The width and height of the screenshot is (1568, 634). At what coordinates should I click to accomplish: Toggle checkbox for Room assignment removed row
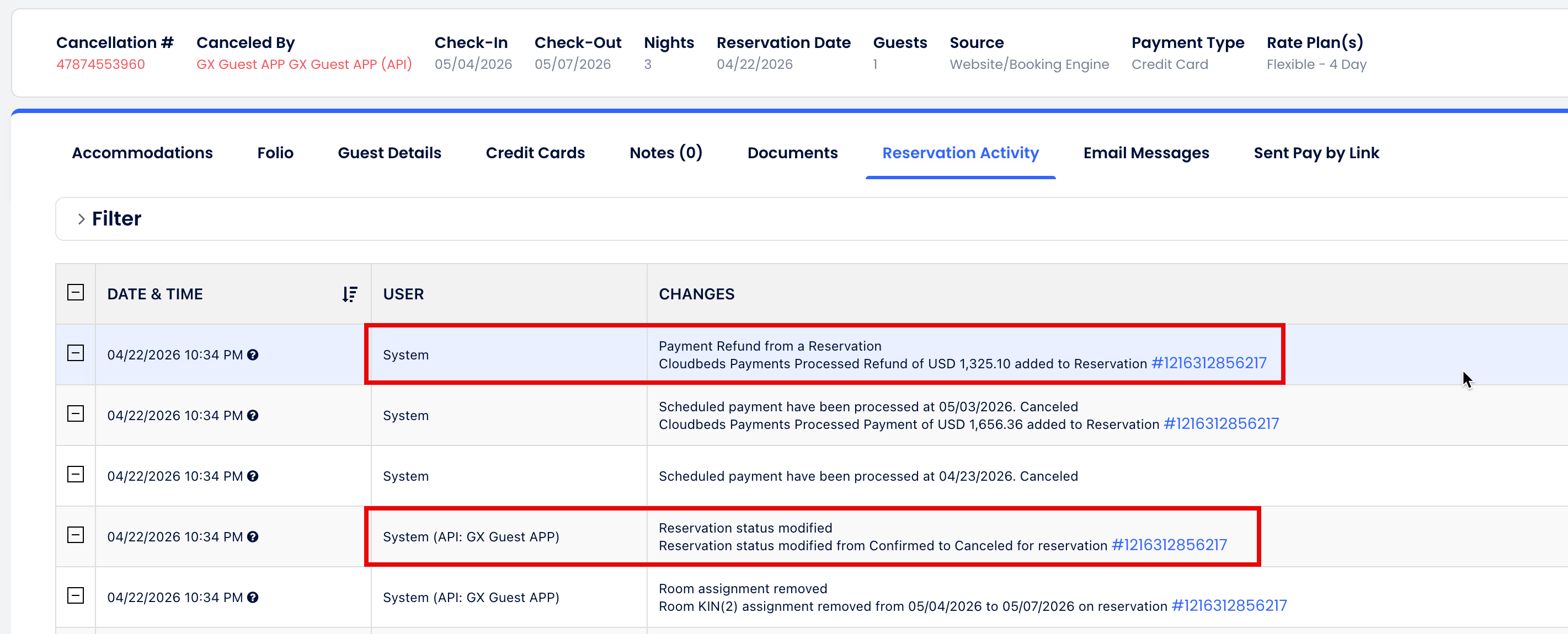coord(76,595)
